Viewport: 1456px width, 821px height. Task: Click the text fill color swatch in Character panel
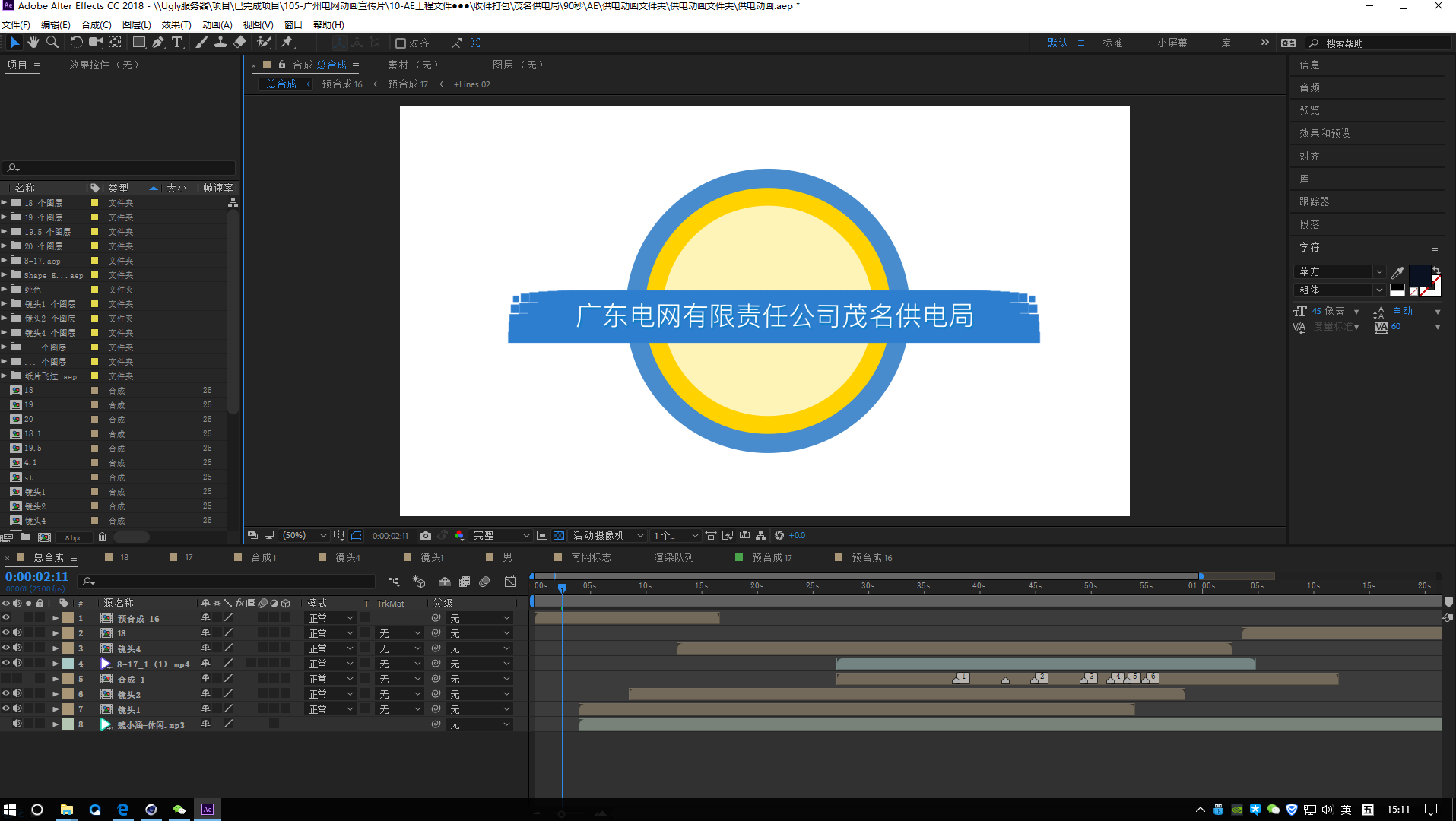[1419, 275]
